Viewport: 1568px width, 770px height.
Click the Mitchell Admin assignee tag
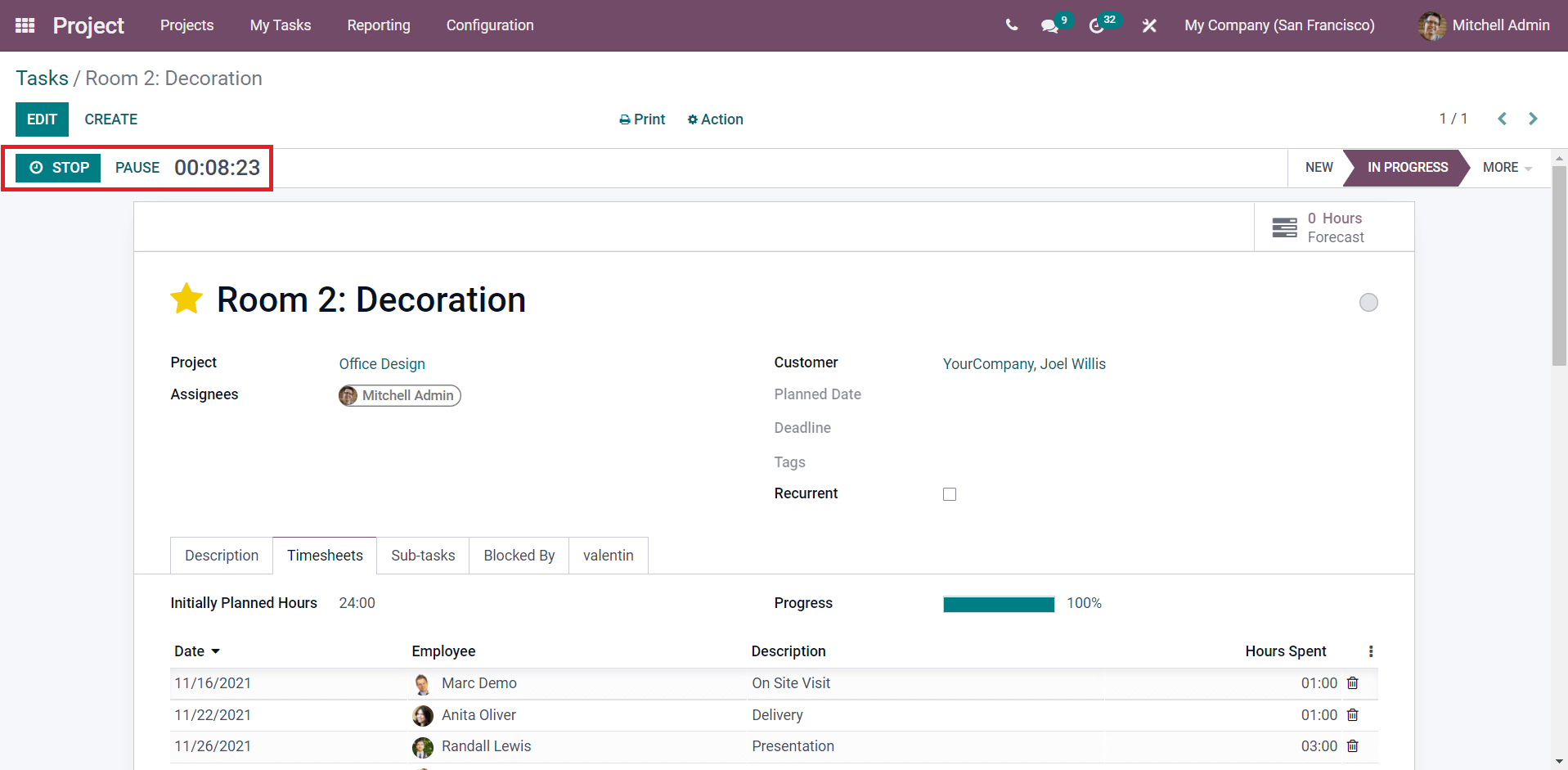(x=400, y=395)
